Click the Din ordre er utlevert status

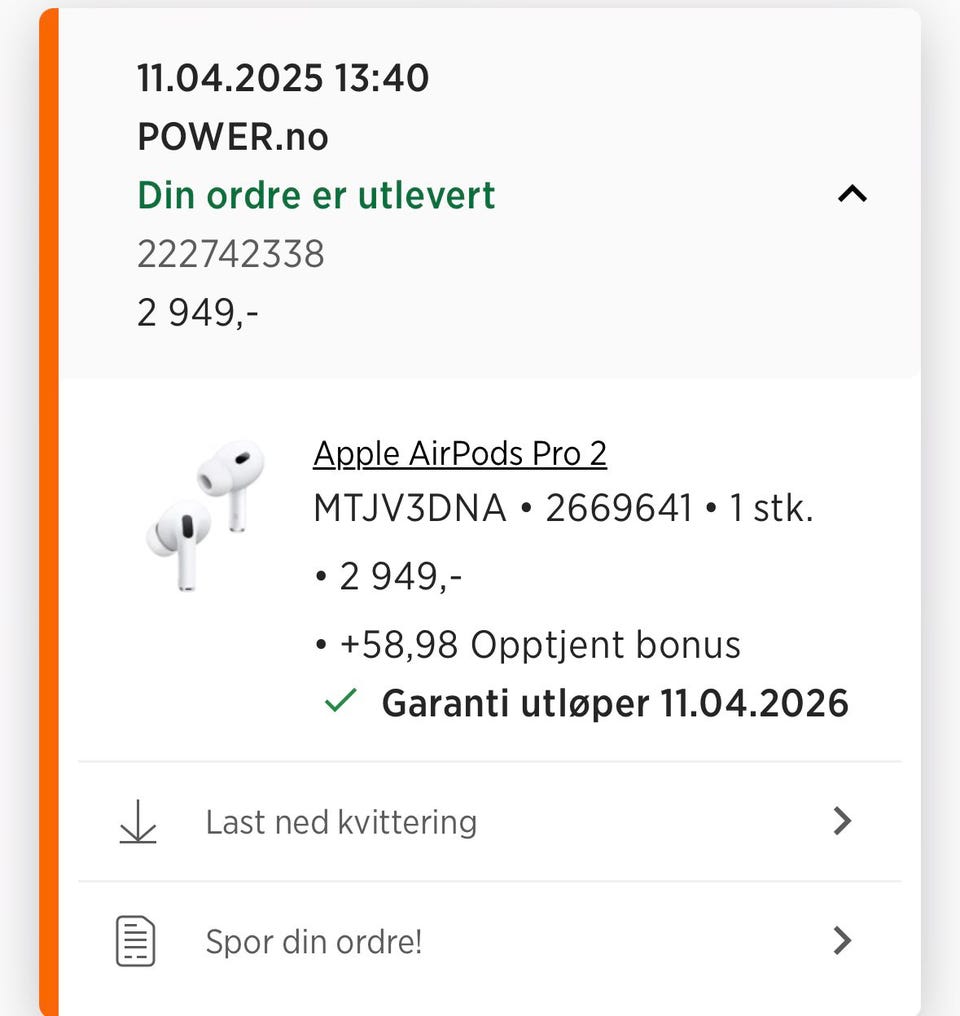pos(316,195)
